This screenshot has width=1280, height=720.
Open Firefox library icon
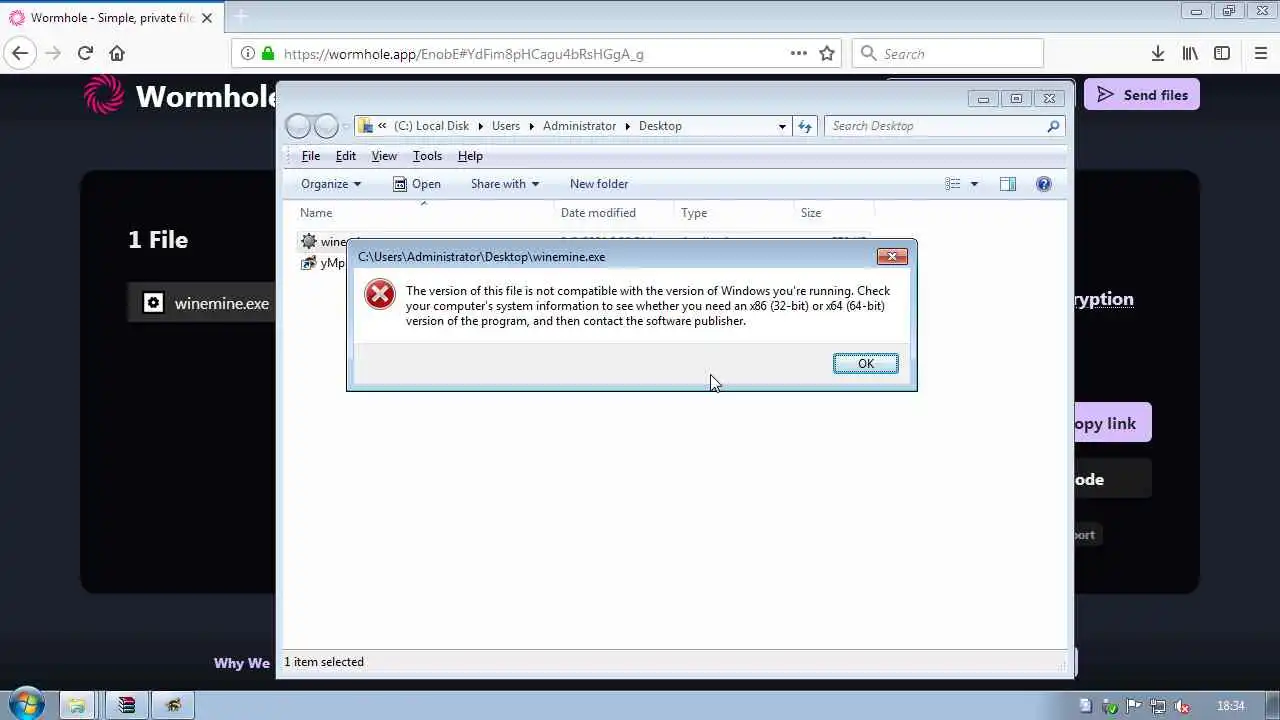click(x=1190, y=53)
